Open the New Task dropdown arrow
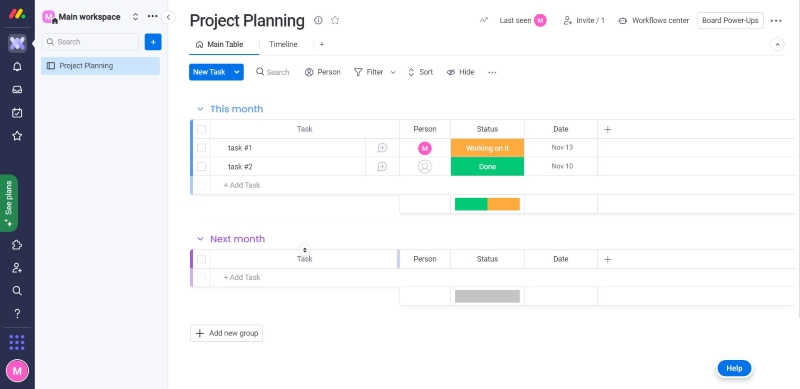Viewport: 800px width, 389px height. click(237, 72)
